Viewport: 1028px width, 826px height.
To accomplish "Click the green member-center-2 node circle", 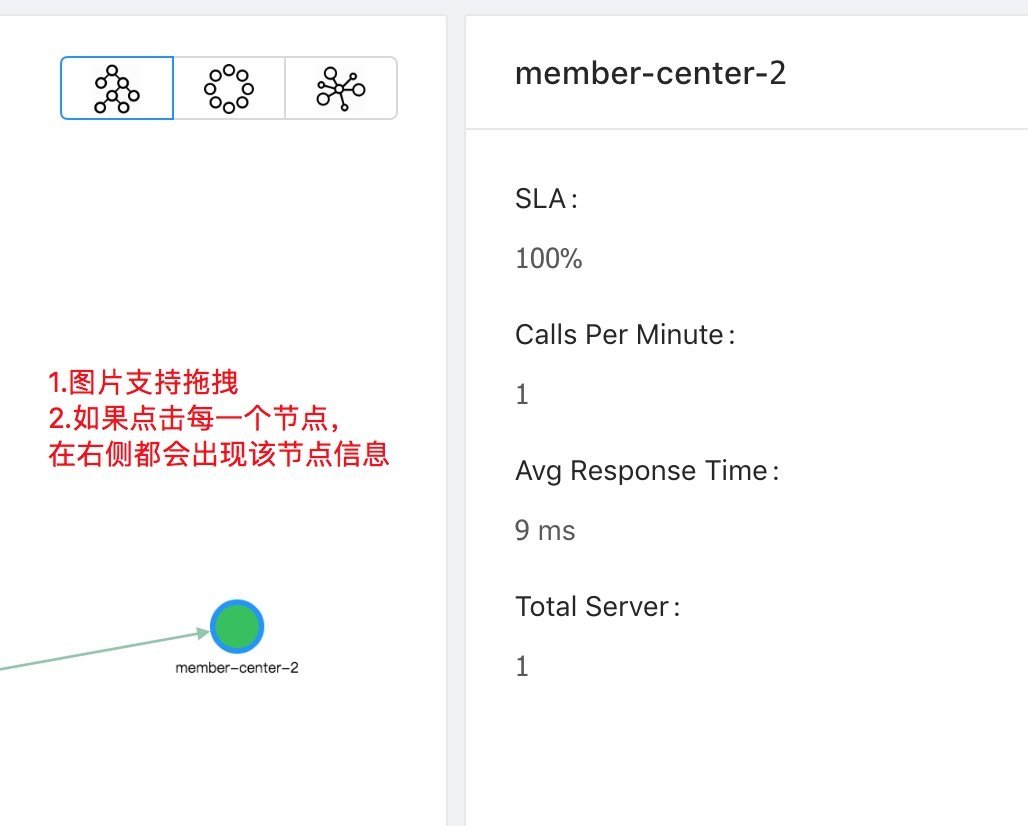I will pos(237,626).
